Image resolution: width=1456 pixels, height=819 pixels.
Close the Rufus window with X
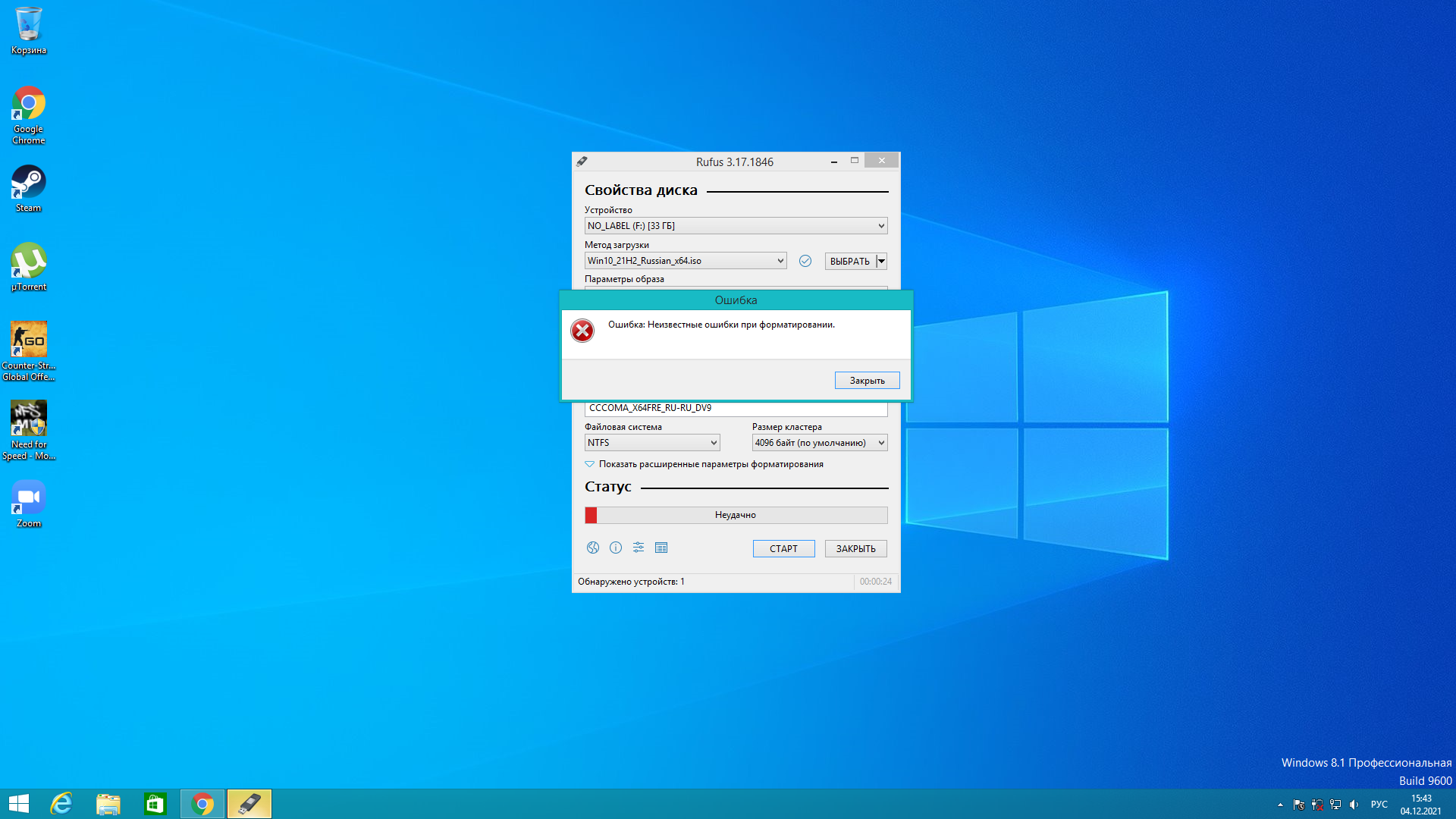click(x=881, y=161)
